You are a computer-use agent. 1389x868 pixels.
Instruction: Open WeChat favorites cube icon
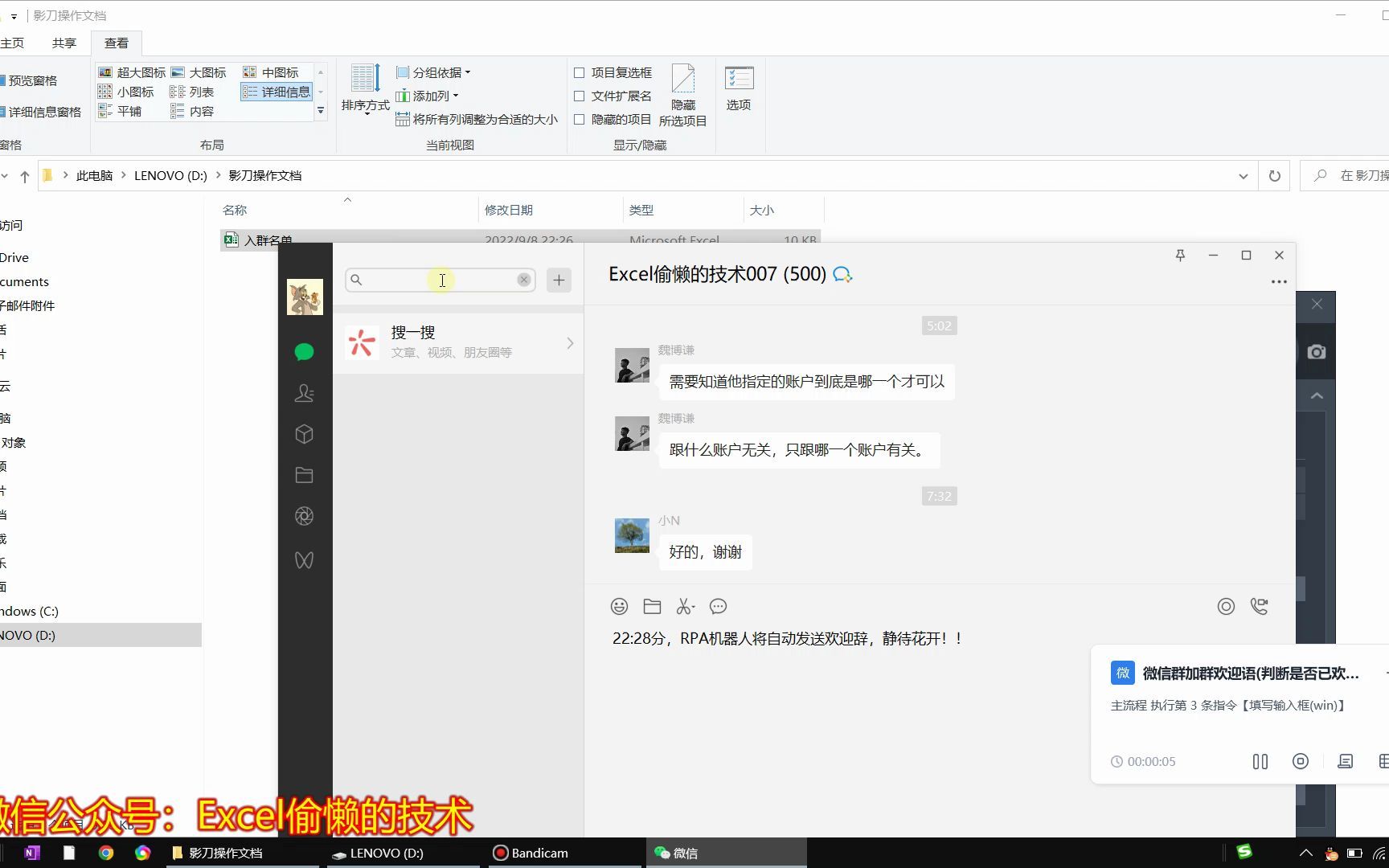click(304, 434)
